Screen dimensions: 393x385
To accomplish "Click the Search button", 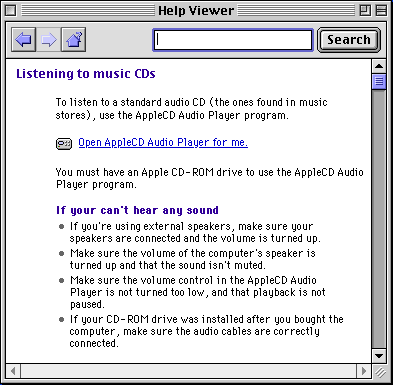I will pyautogui.click(x=349, y=40).
